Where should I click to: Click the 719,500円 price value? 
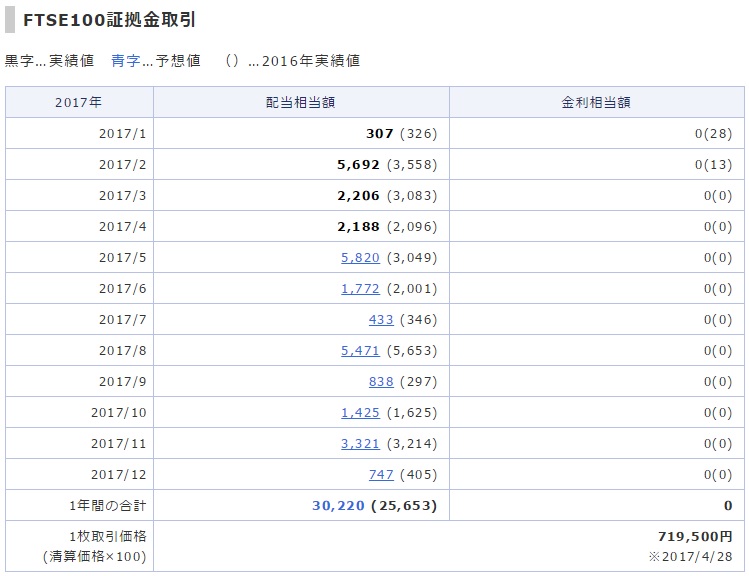[x=695, y=537]
